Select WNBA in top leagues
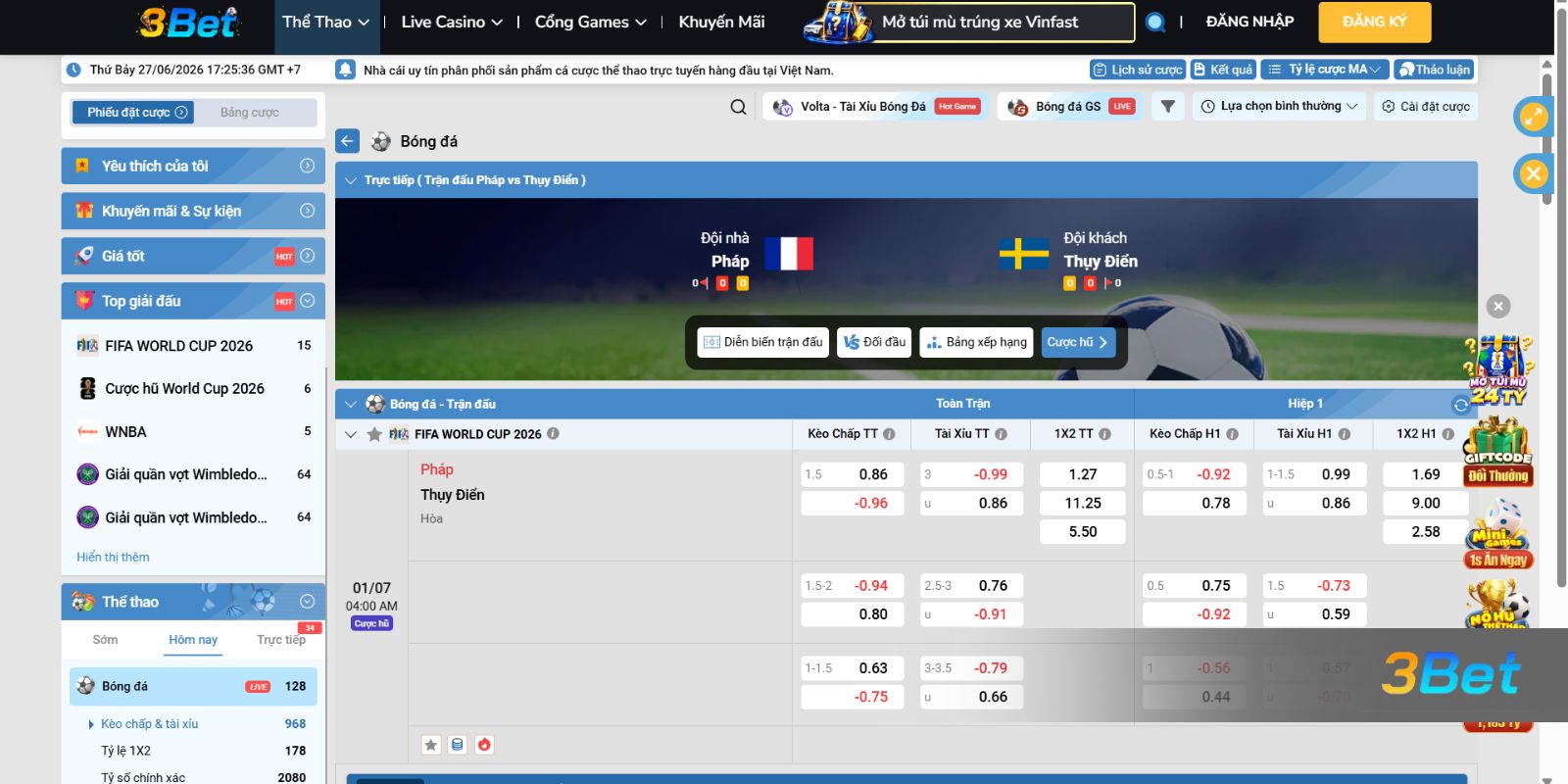 point(193,431)
